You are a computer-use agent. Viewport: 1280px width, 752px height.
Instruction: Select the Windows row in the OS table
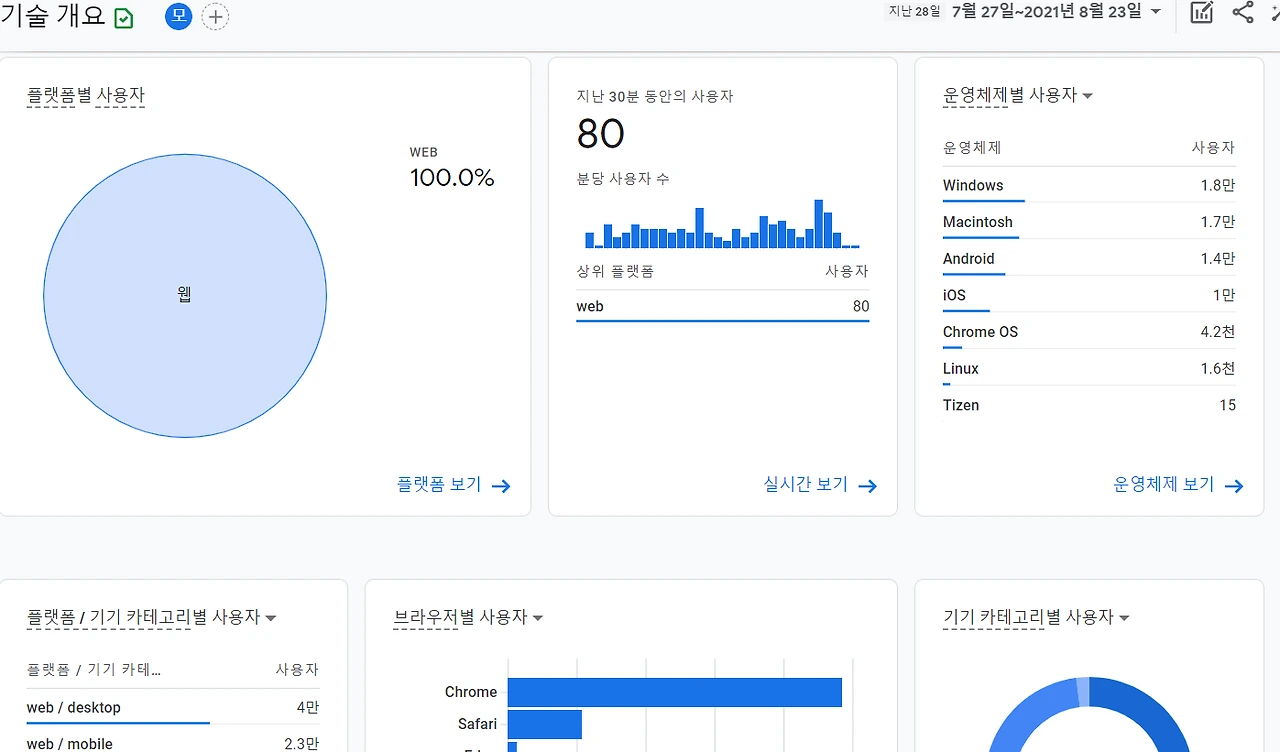click(x=1089, y=185)
